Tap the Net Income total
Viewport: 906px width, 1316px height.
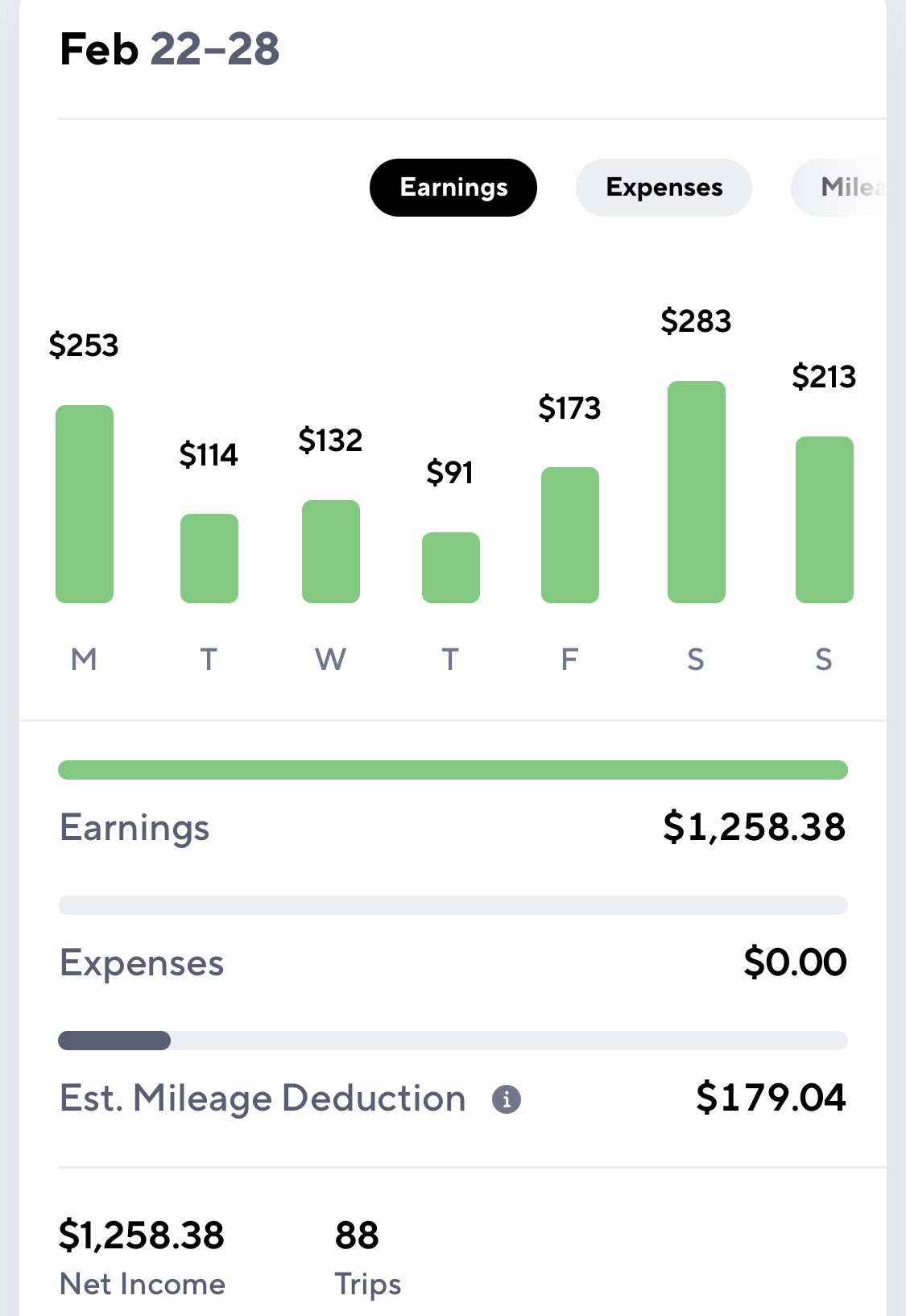143,1257
